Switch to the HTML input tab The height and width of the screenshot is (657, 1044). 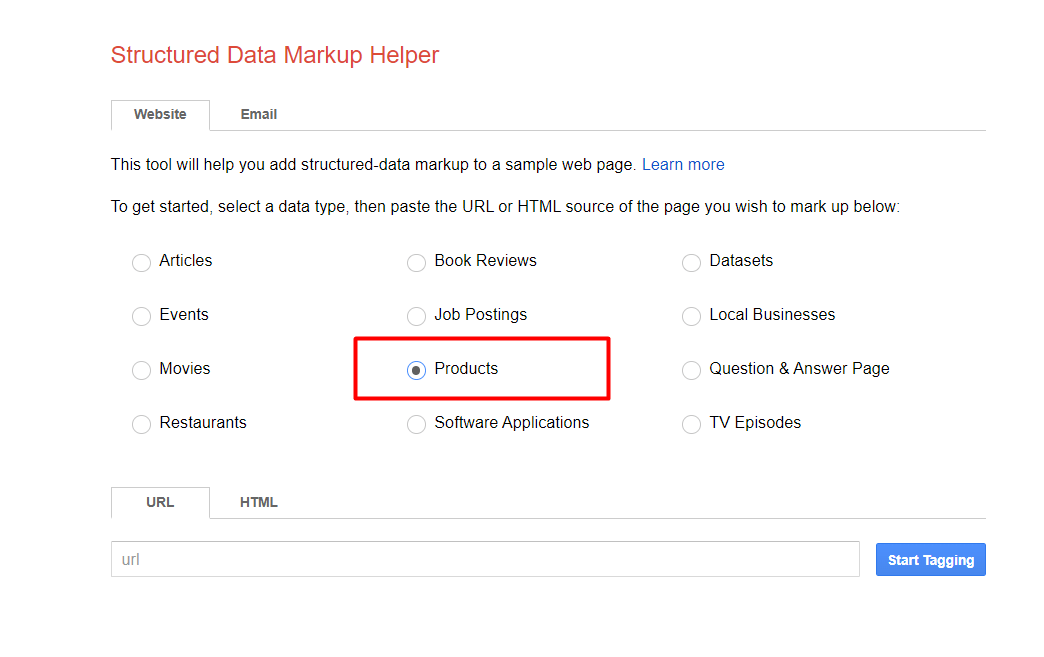(258, 503)
